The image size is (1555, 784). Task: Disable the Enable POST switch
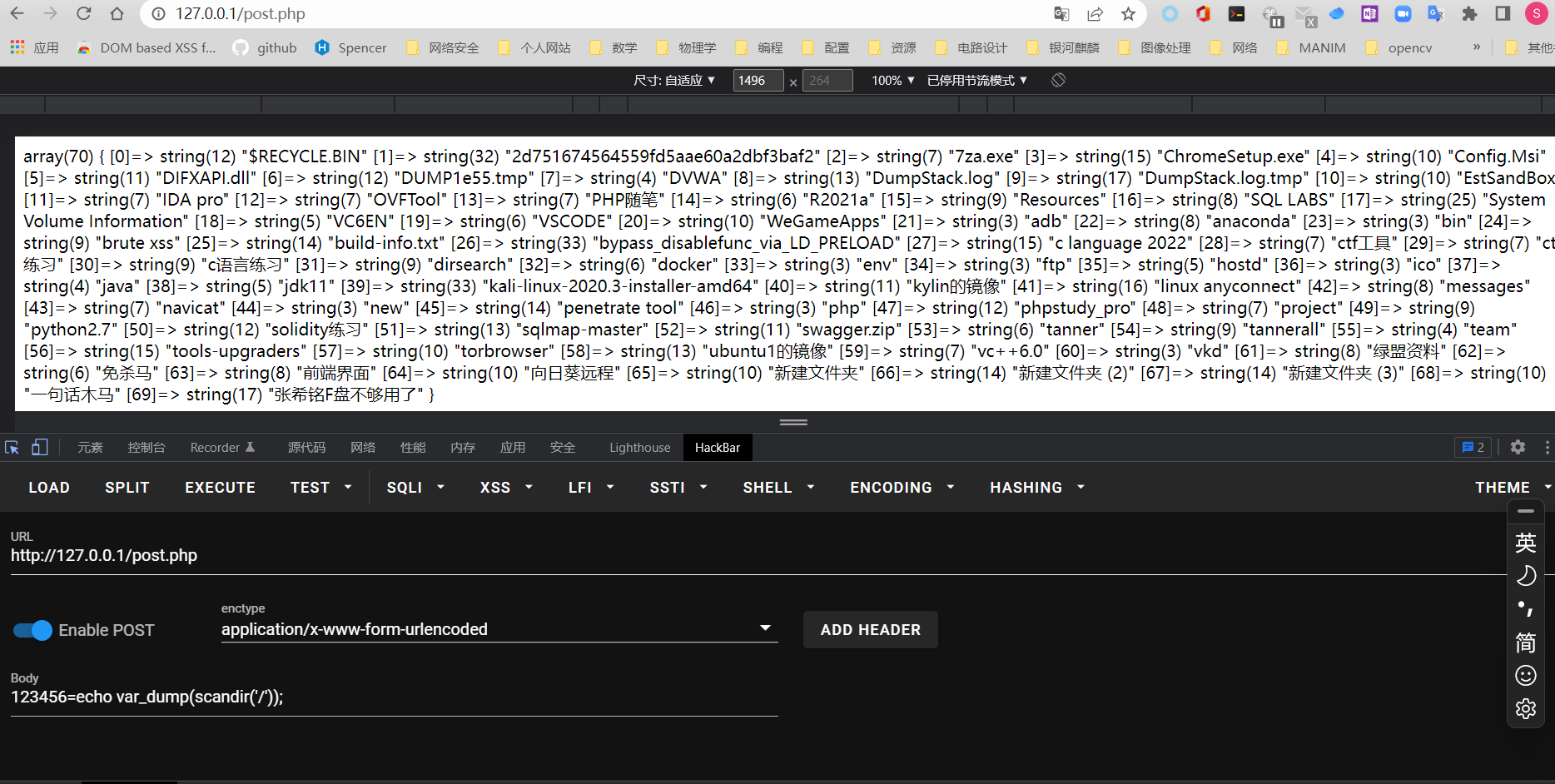(x=32, y=630)
